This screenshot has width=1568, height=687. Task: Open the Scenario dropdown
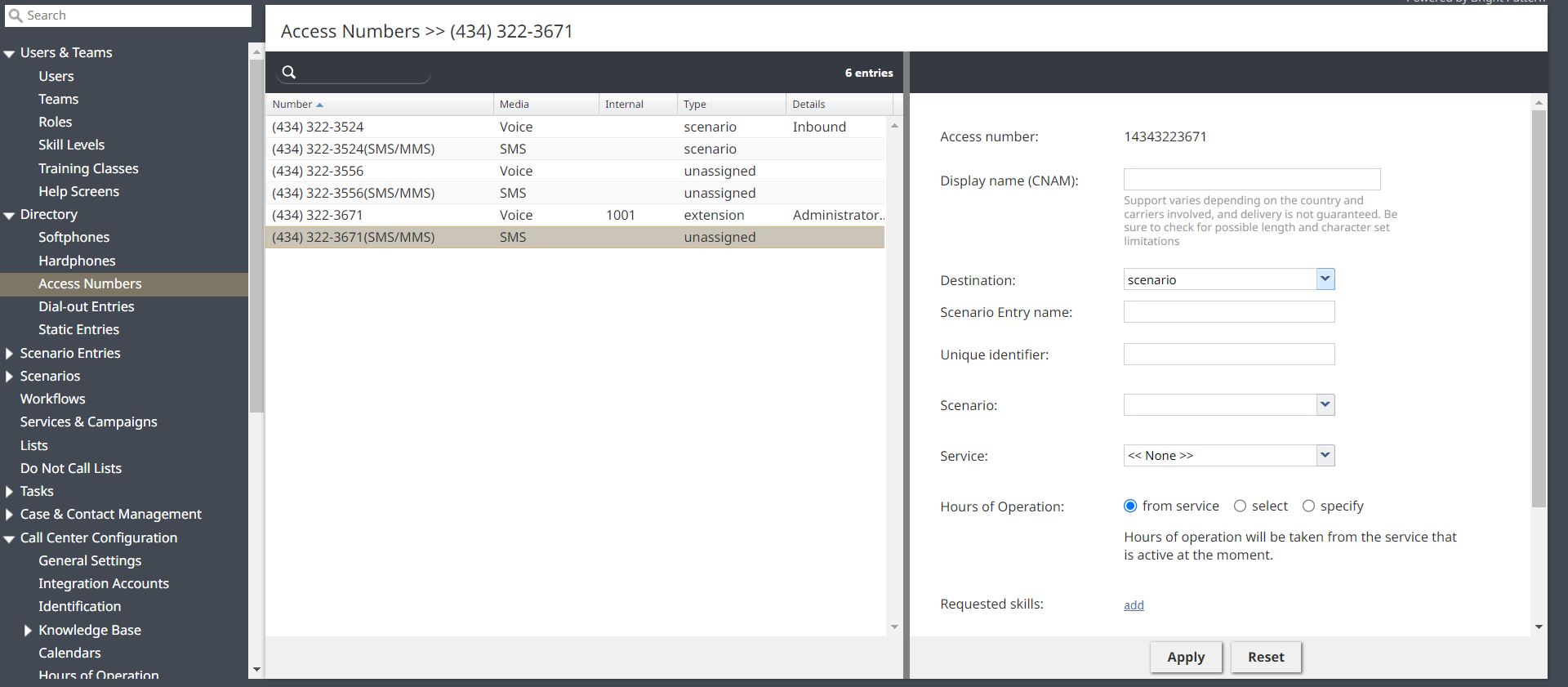click(1325, 405)
